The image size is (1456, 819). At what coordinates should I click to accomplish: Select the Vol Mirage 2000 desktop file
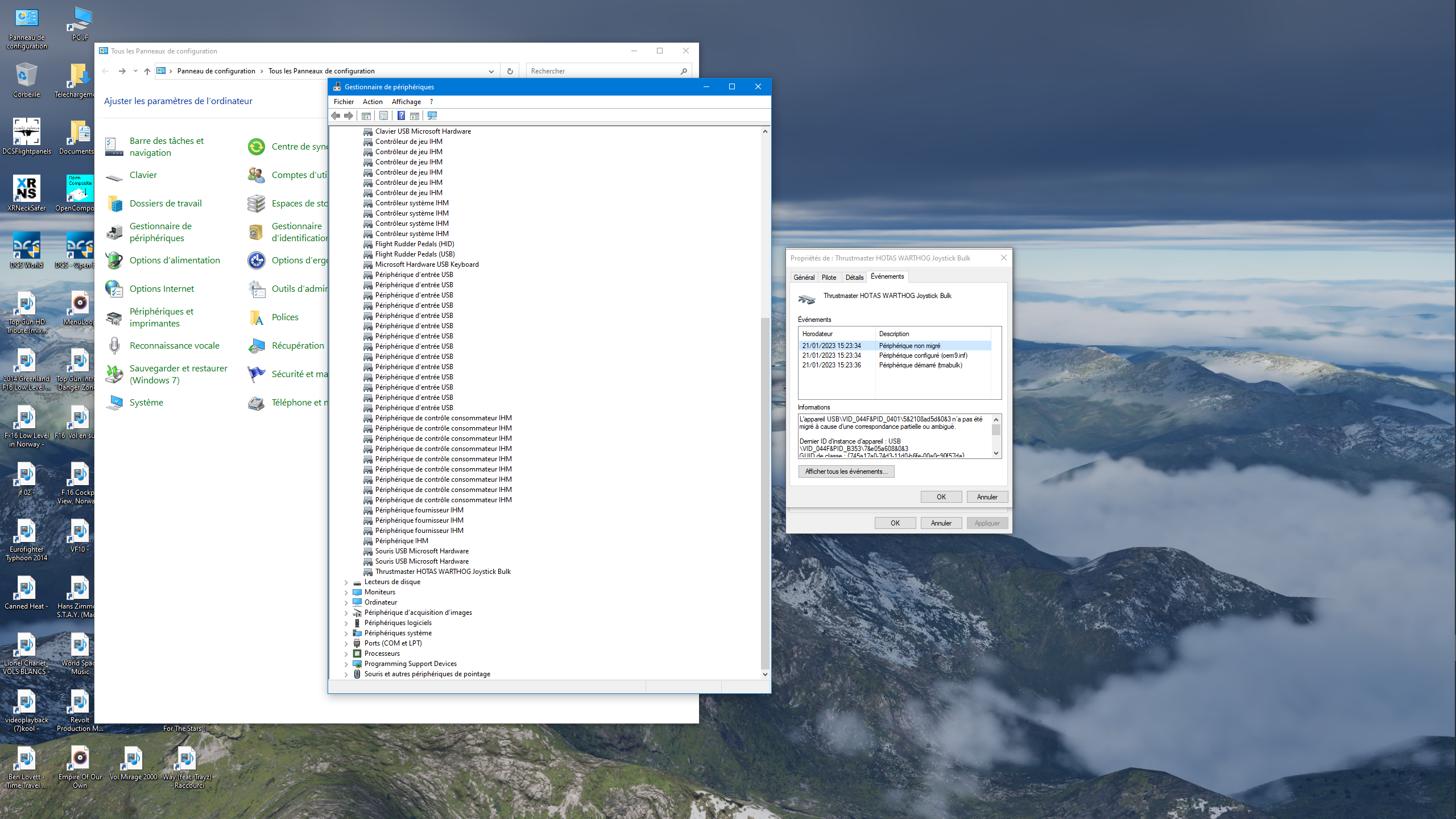pyautogui.click(x=133, y=763)
